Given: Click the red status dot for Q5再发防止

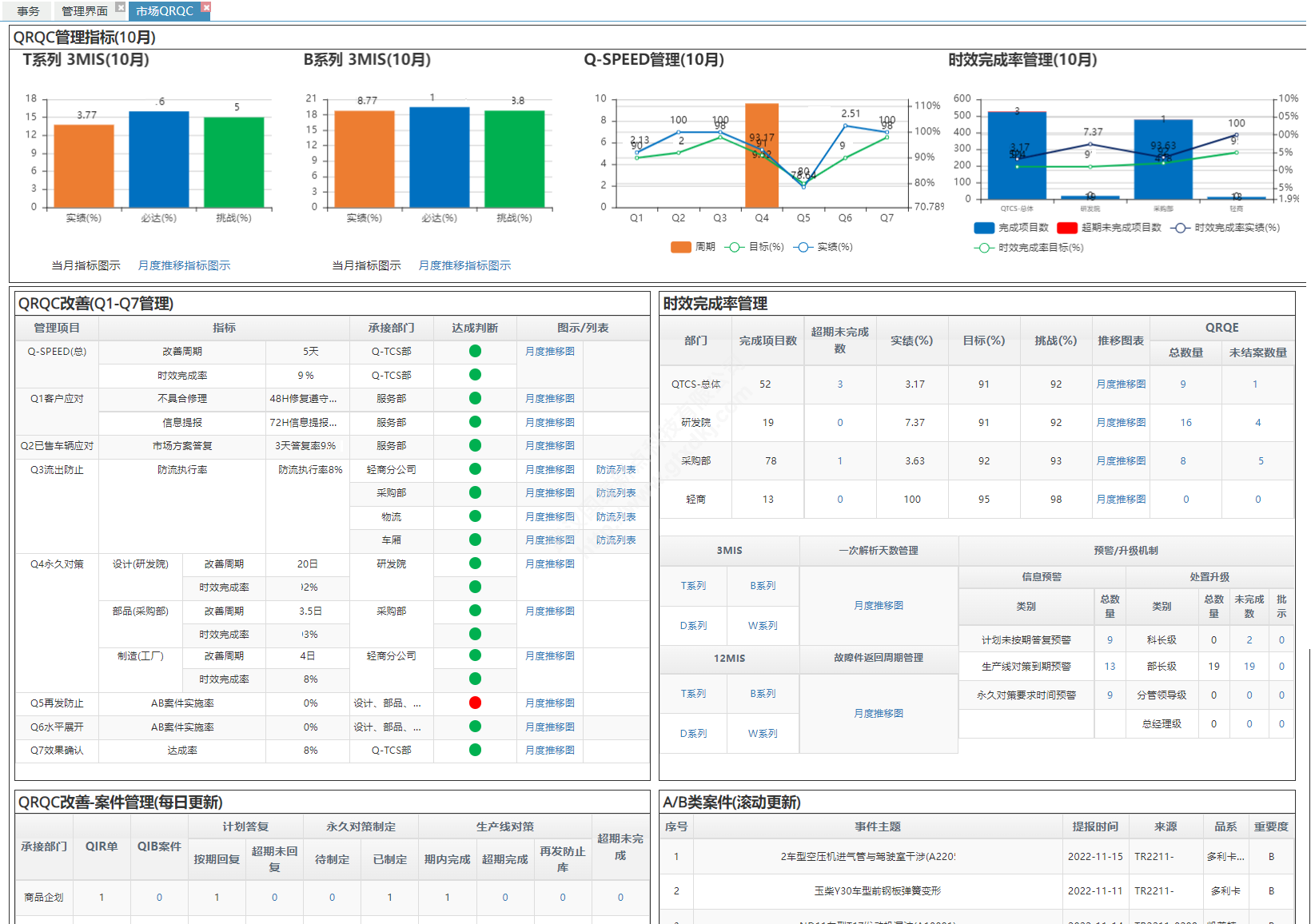Looking at the screenshot, I should click(475, 703).
